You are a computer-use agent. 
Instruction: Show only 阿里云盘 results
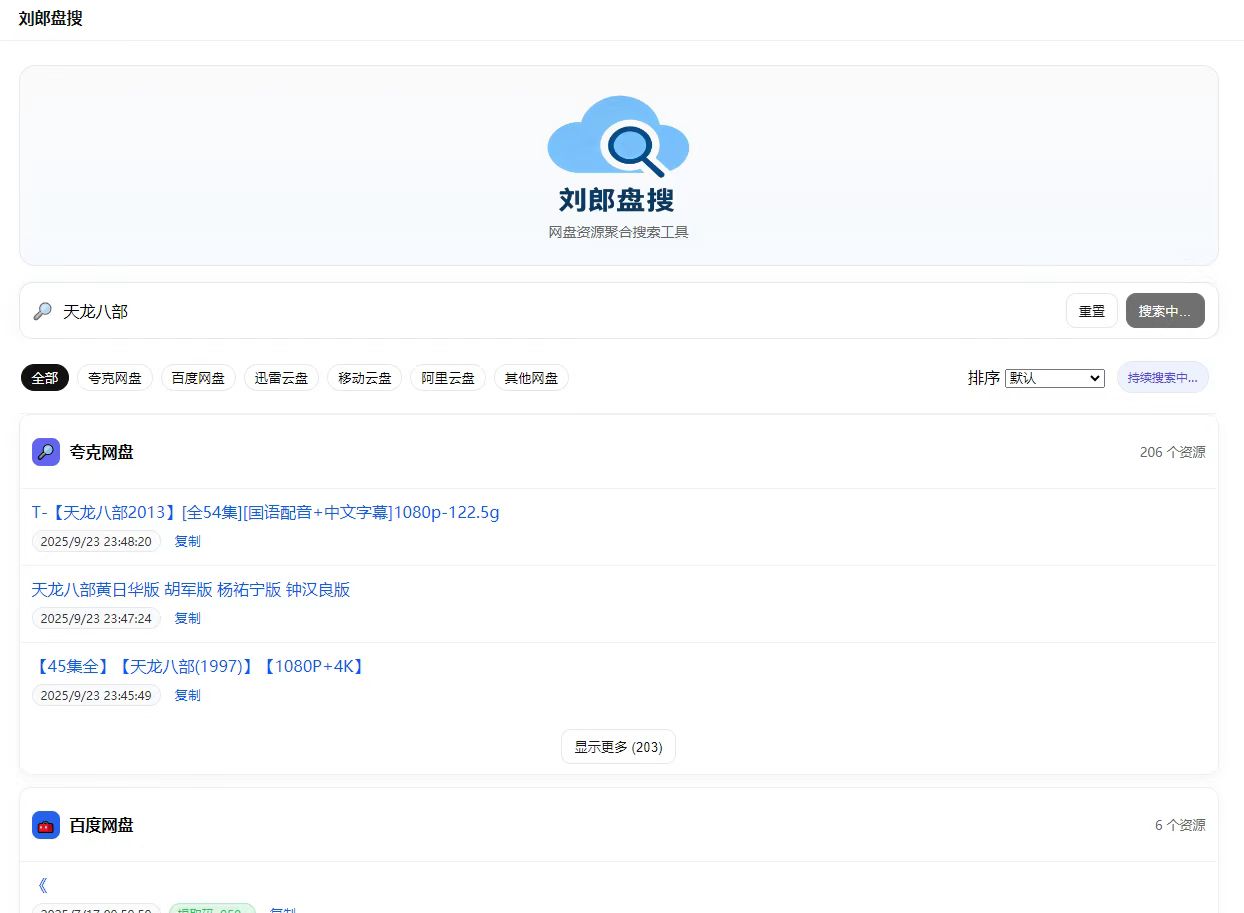coord(447,378)
